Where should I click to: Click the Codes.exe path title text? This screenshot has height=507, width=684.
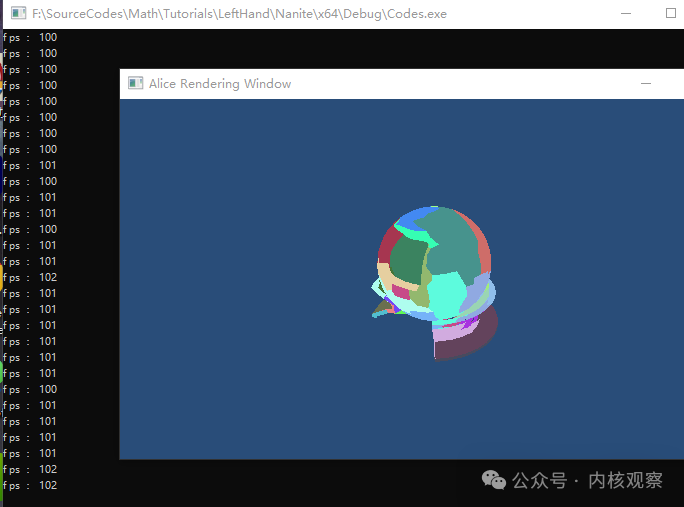coord(239,14)
